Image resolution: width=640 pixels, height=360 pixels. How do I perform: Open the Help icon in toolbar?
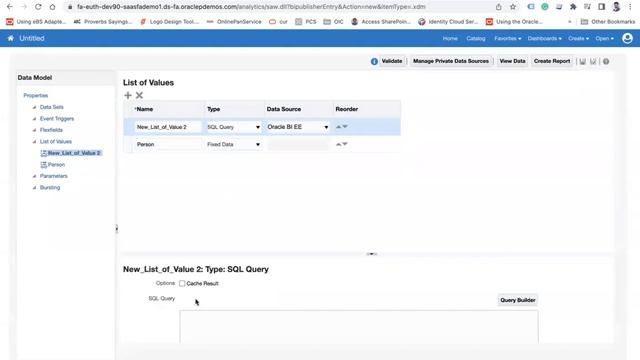(x=606, y=61)
